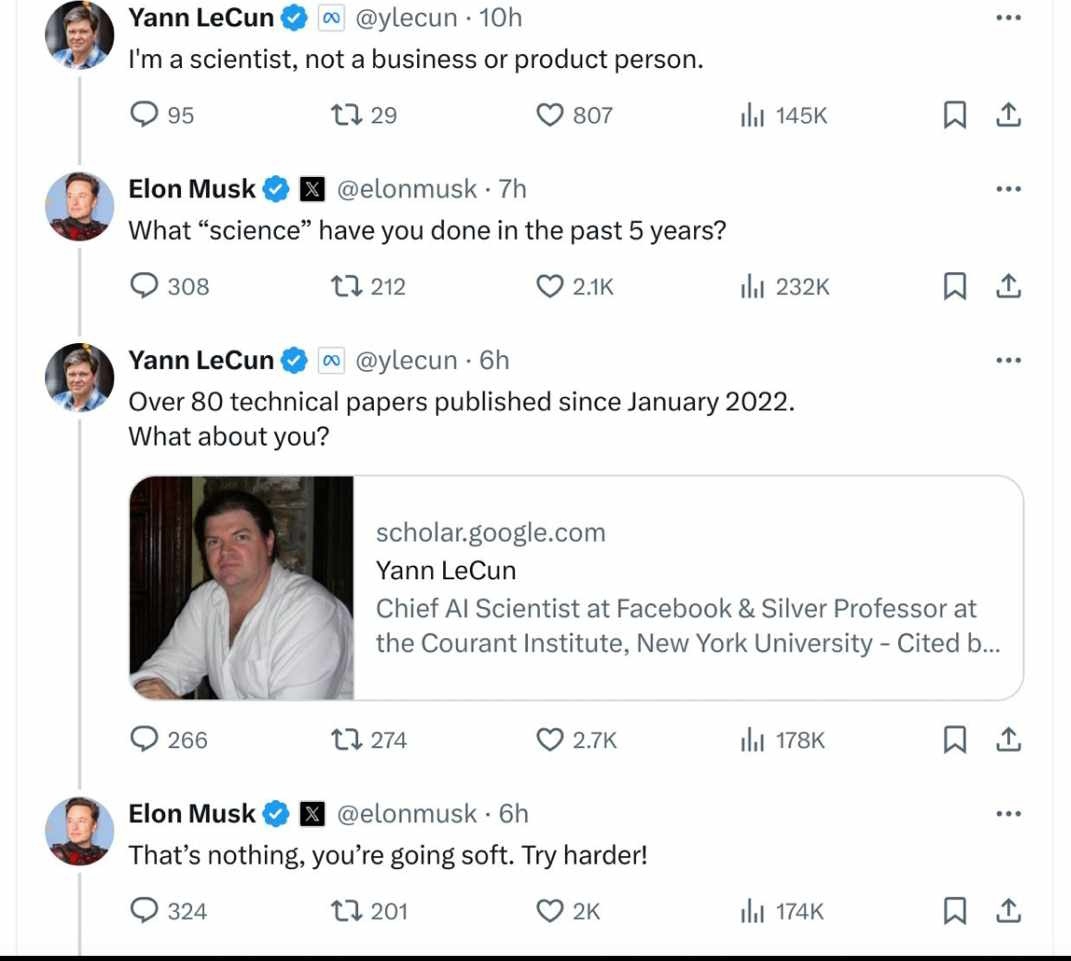This screenshot has width=1071, height=961.
Task: Open more options on LeCun's first tweet
Action: (1009, 18)
